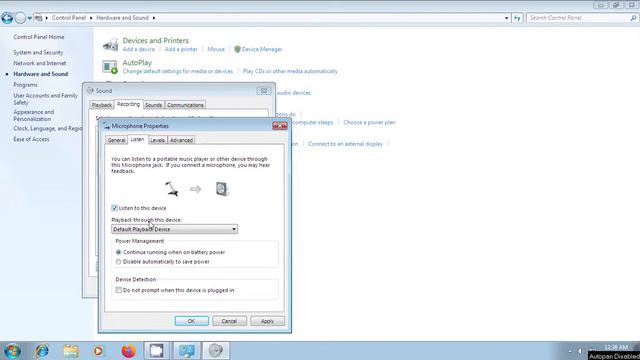Check Do not prompt when device plugged in
Viewport: 640px width, 360px height.
point(118,290)
